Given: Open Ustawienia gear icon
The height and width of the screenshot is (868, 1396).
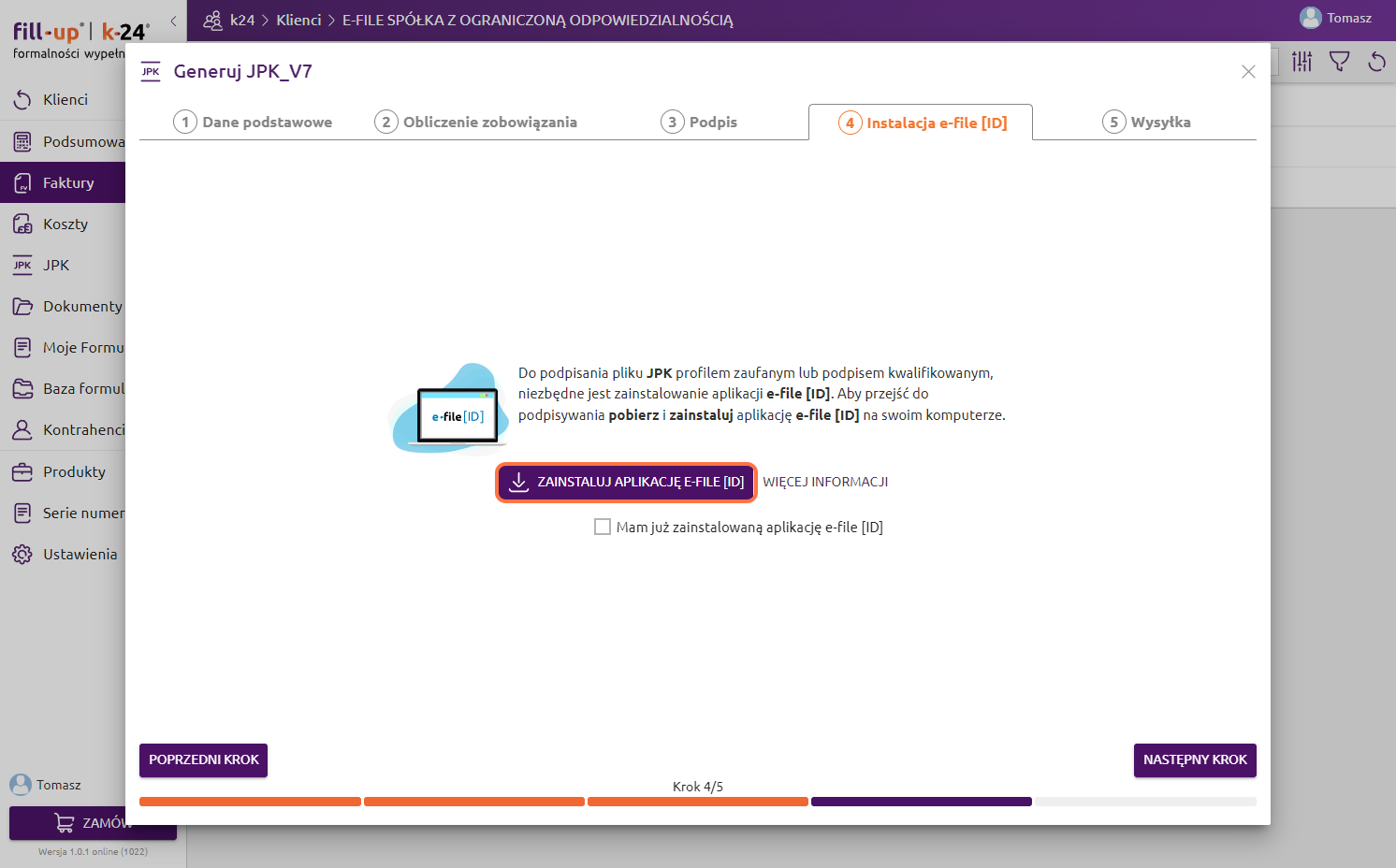Looking at the screenshot, I should 22,555.
